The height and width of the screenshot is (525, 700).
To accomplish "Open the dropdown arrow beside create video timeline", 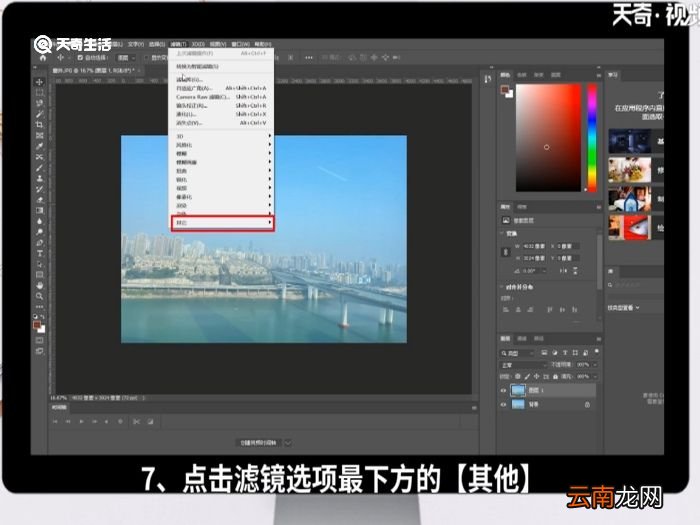I will (x=288, y=443).
